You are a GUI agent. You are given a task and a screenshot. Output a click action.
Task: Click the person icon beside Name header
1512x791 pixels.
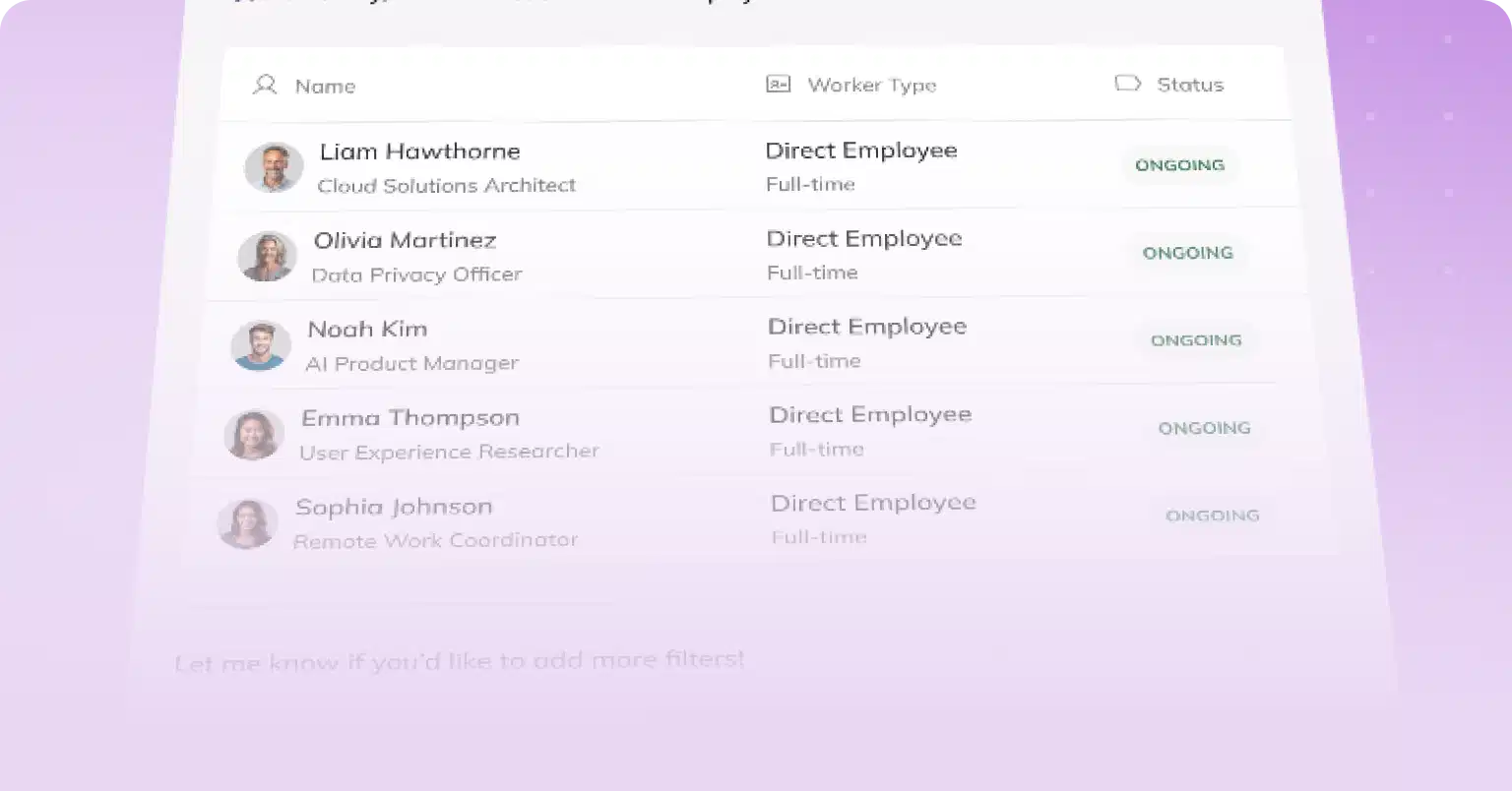point(265,85)
